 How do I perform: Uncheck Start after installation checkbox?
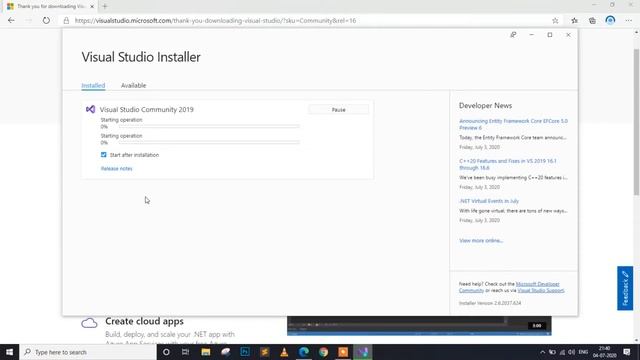tap(104, 155)
